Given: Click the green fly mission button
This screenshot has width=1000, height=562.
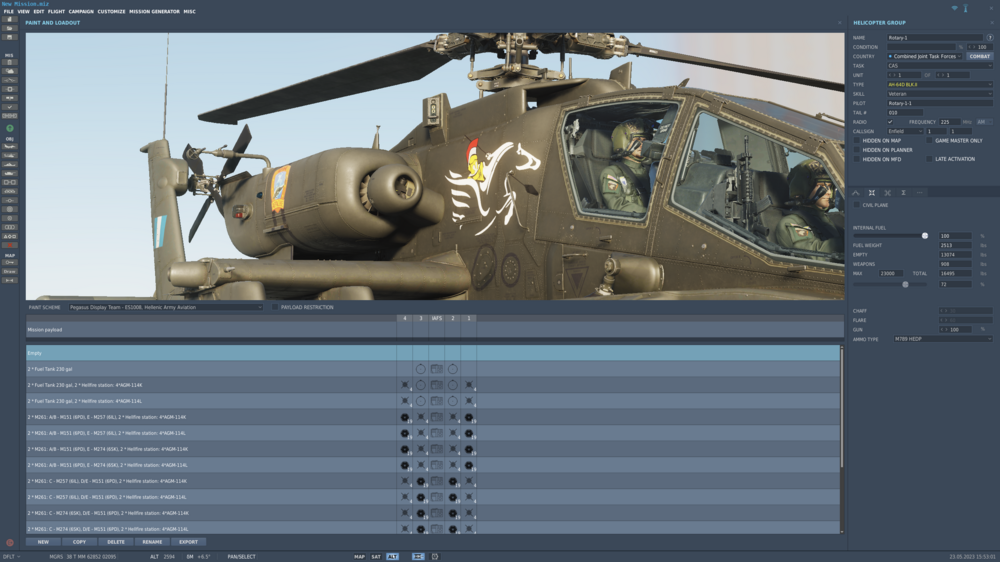Looking at the screenshot, I should [10, 128].
